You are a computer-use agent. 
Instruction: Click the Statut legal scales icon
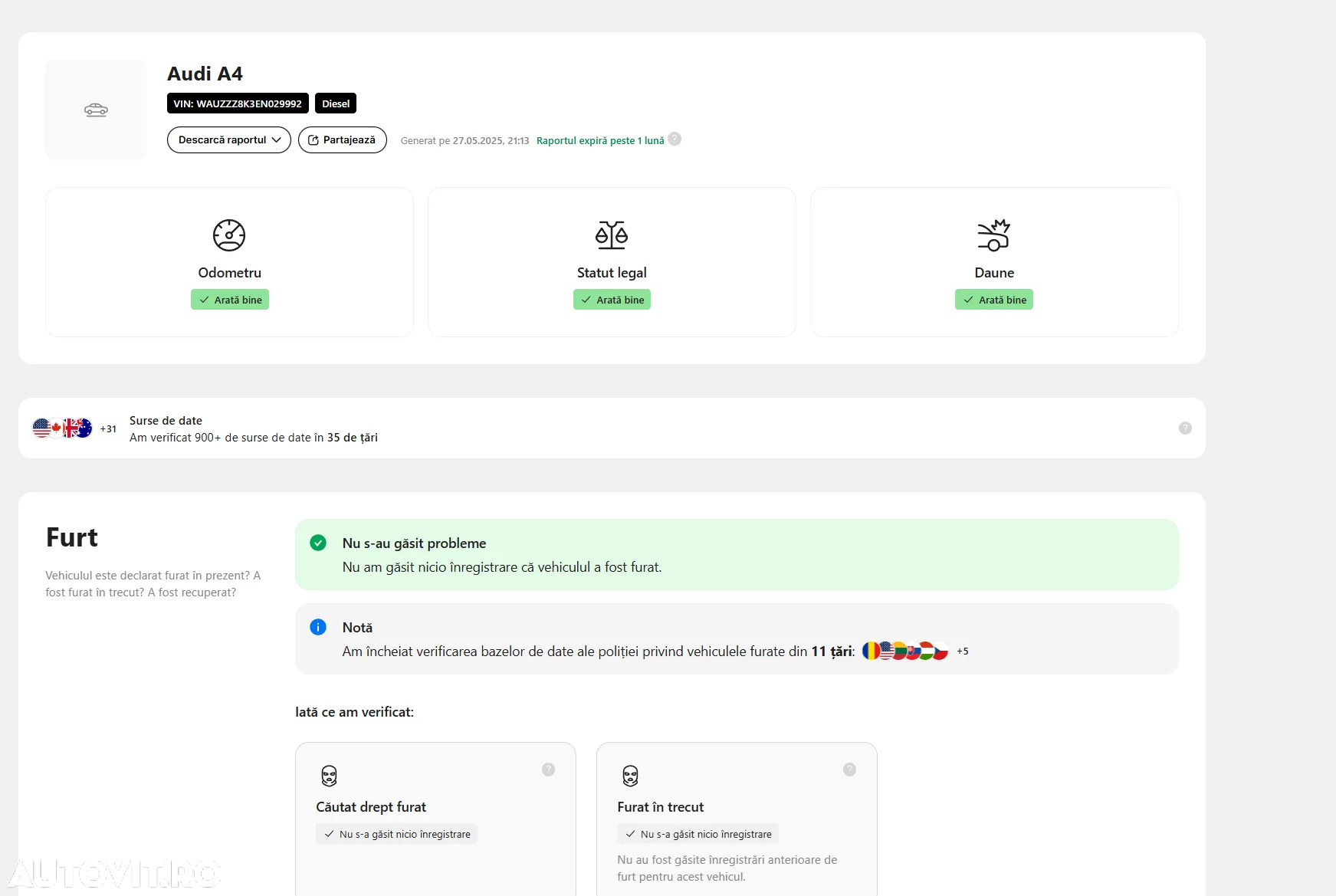pos(612,235)
